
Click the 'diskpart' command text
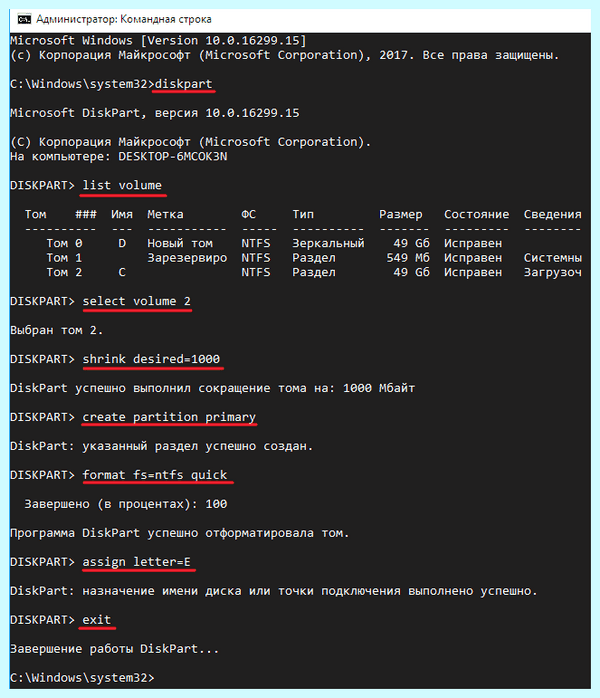tap(183, 84)
